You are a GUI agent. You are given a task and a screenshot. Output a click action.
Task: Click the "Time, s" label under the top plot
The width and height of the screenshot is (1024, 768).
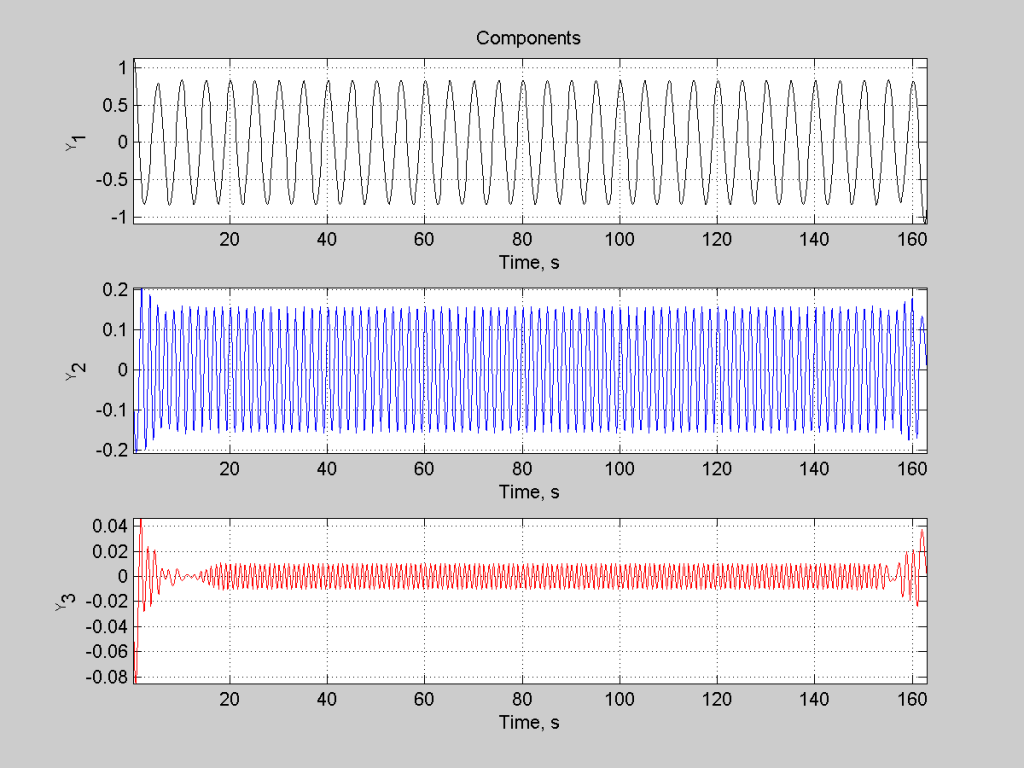(x=528, y=263)
